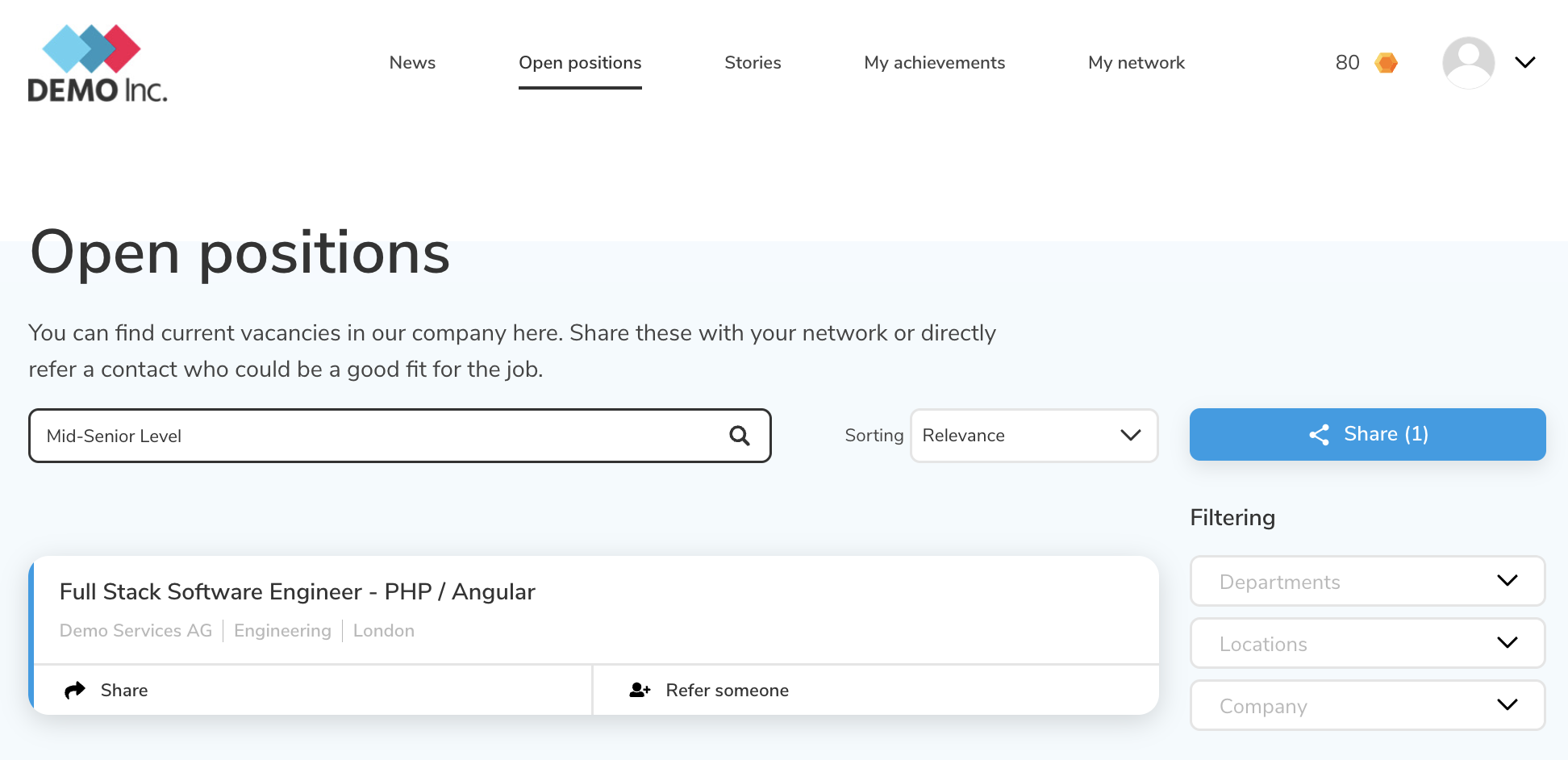Select the Open positions tab

click(x=580, y=63)
